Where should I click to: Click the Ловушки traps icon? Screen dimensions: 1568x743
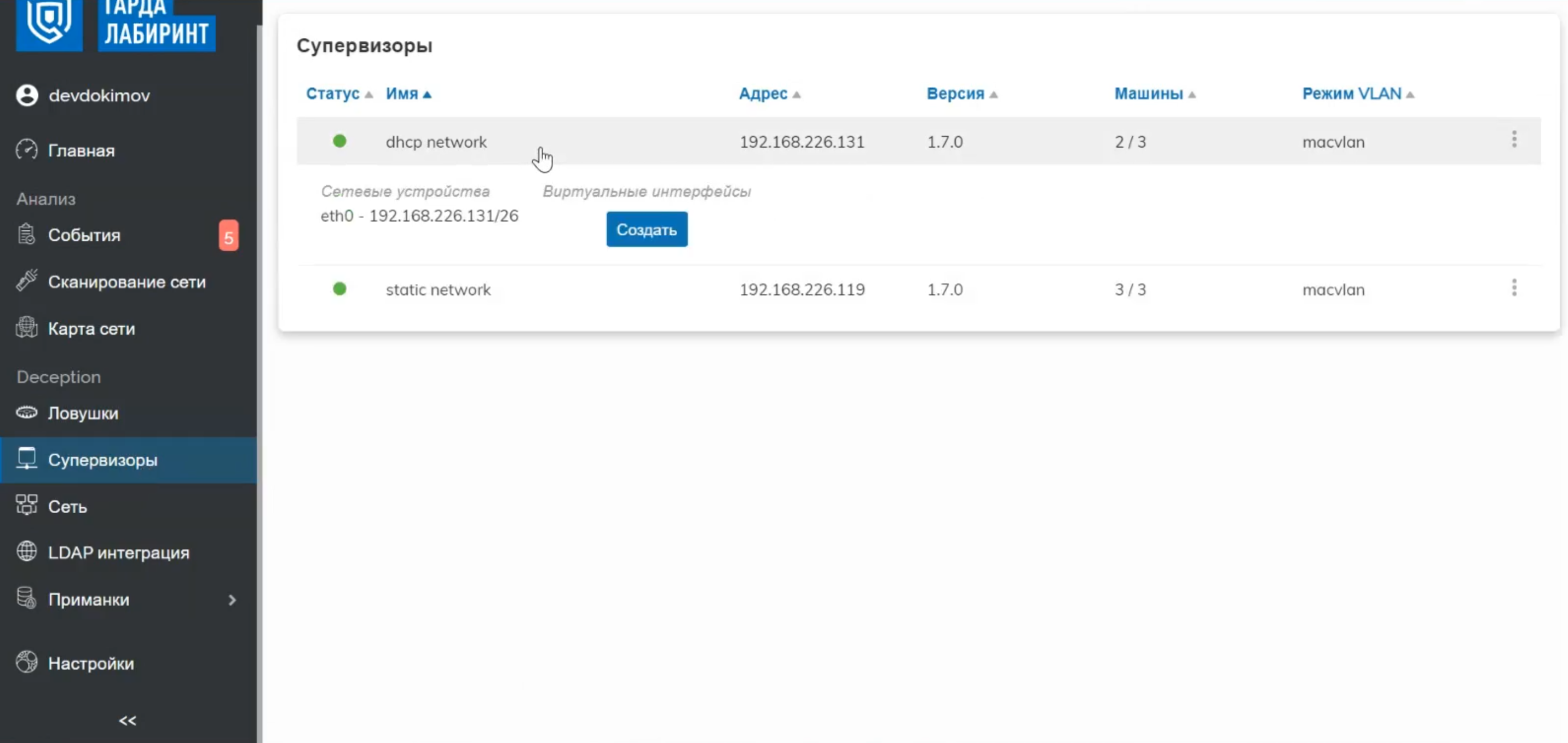pos(27,413)
